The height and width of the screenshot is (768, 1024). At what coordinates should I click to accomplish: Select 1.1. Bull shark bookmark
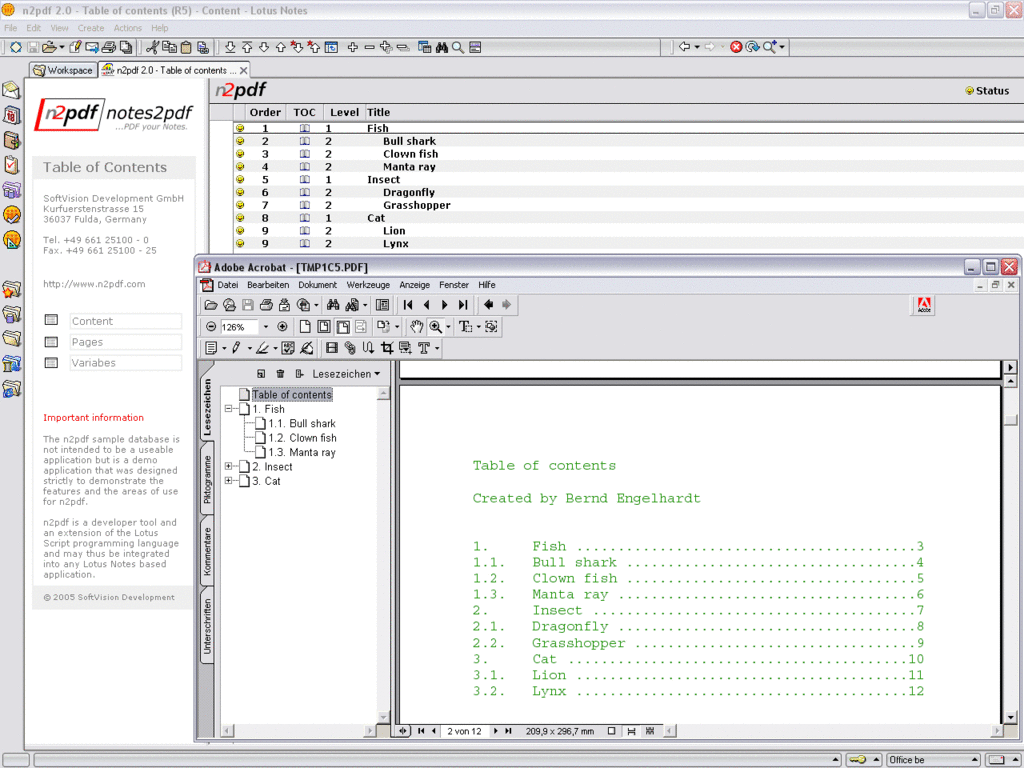(x=302, y=423)
